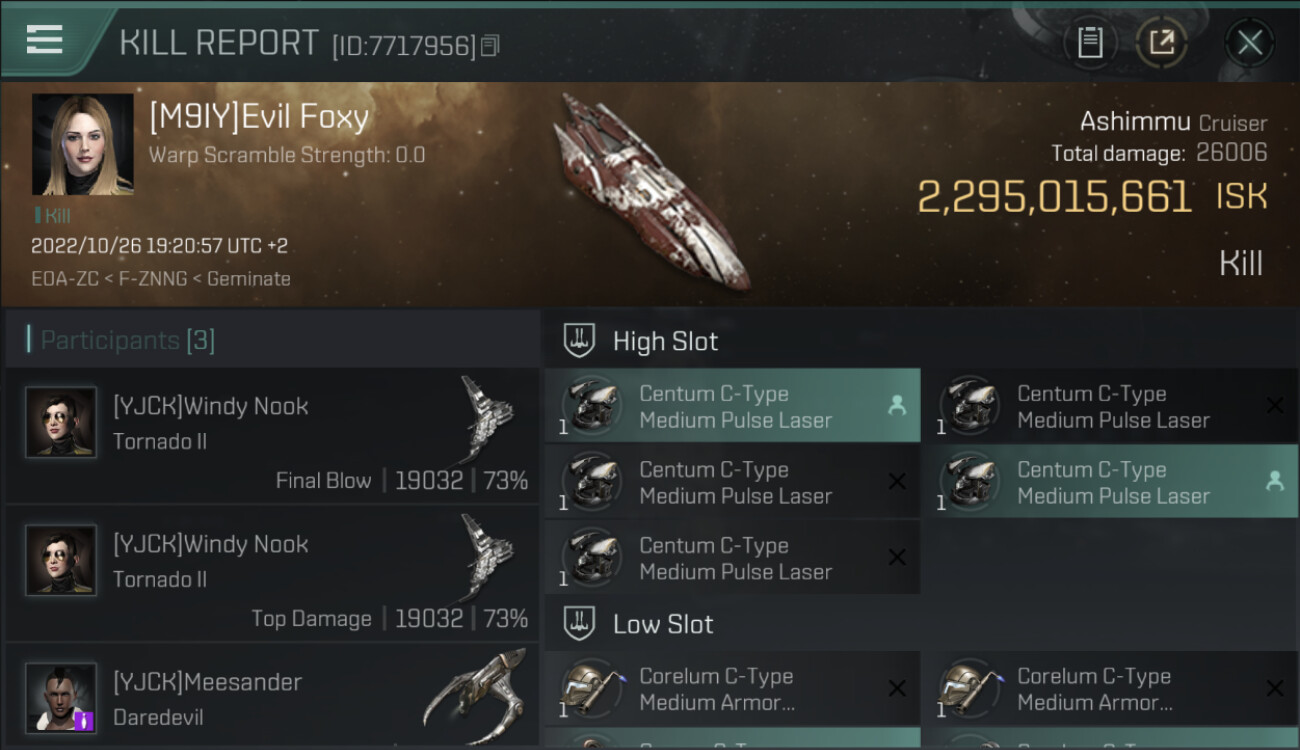This screenshot has width=1300, height=750.
Task: Select the left Corelum C-Type Armor module
Action: 732,689
